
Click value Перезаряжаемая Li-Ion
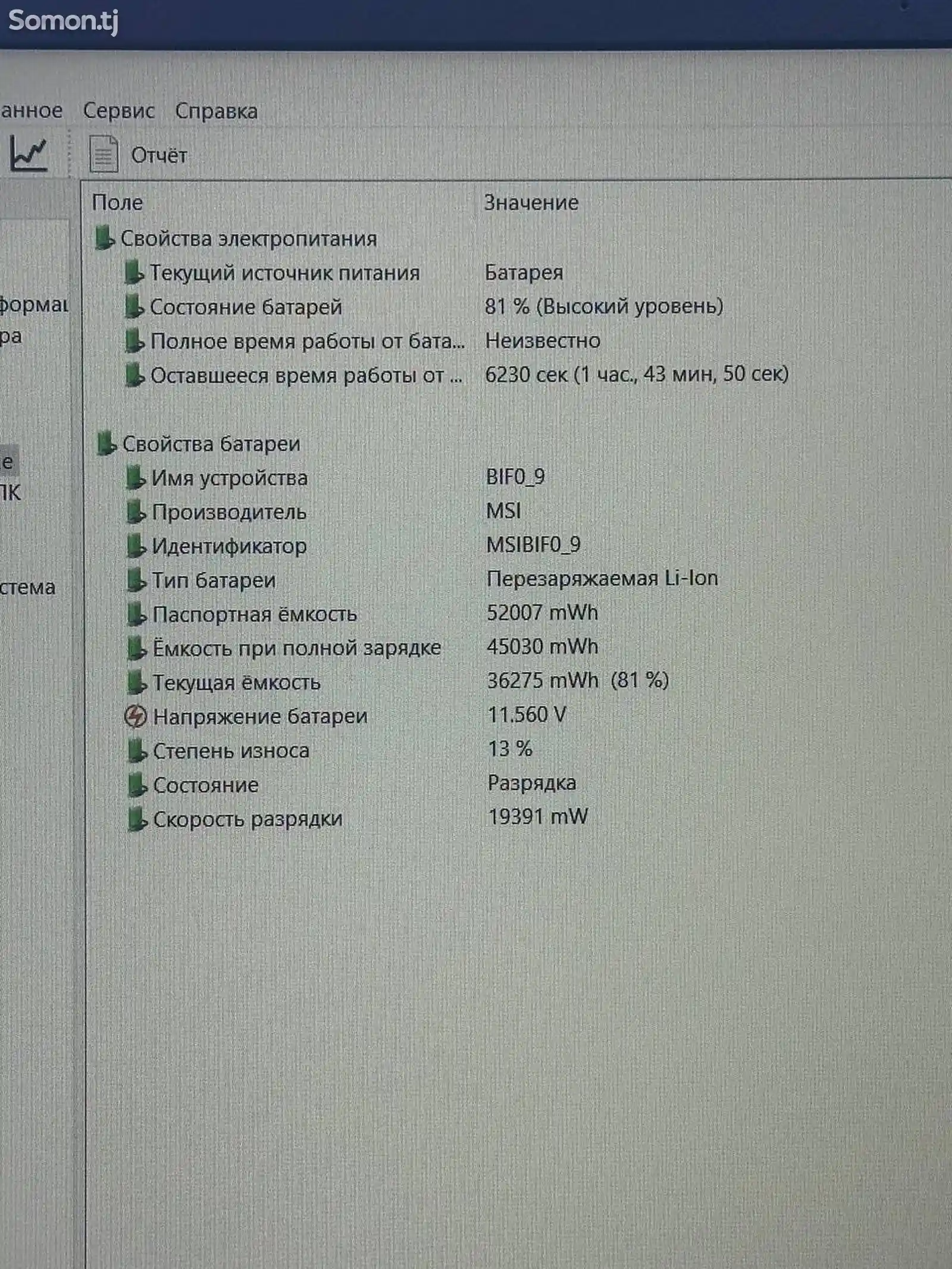point(602,578)
